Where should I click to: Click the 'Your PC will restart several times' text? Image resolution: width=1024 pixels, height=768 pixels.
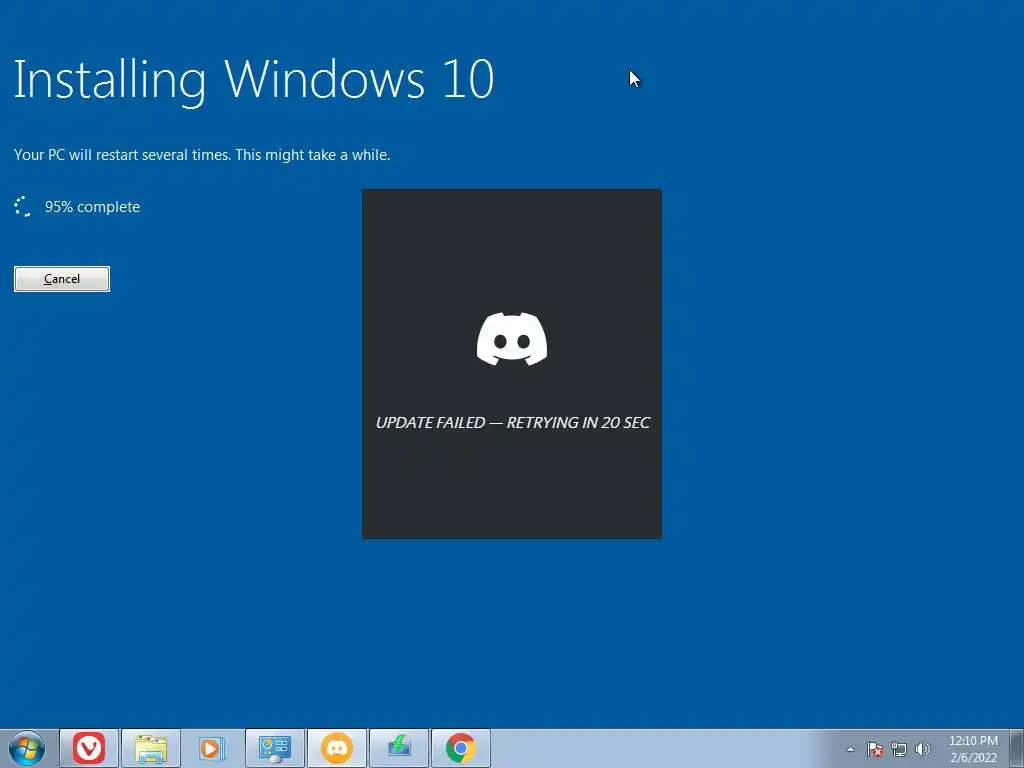[x=202, y=155]
